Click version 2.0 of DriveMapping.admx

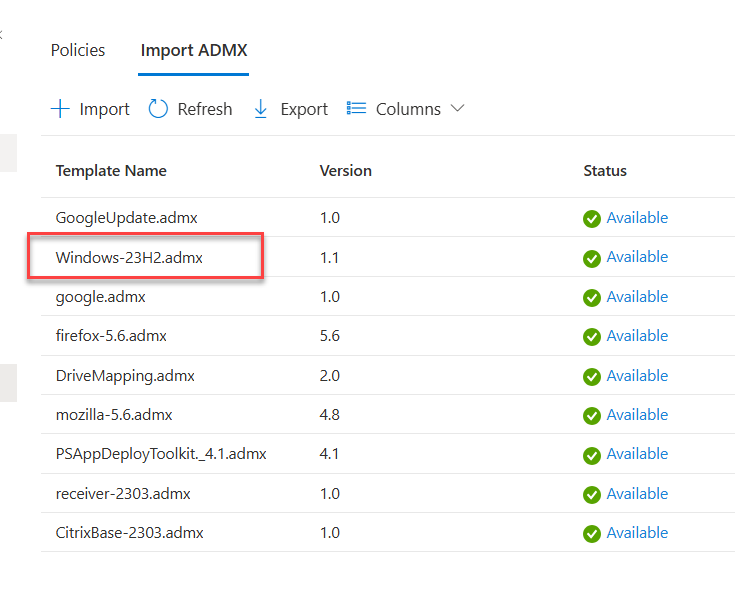pyautogui.click(x=330, y=376)
